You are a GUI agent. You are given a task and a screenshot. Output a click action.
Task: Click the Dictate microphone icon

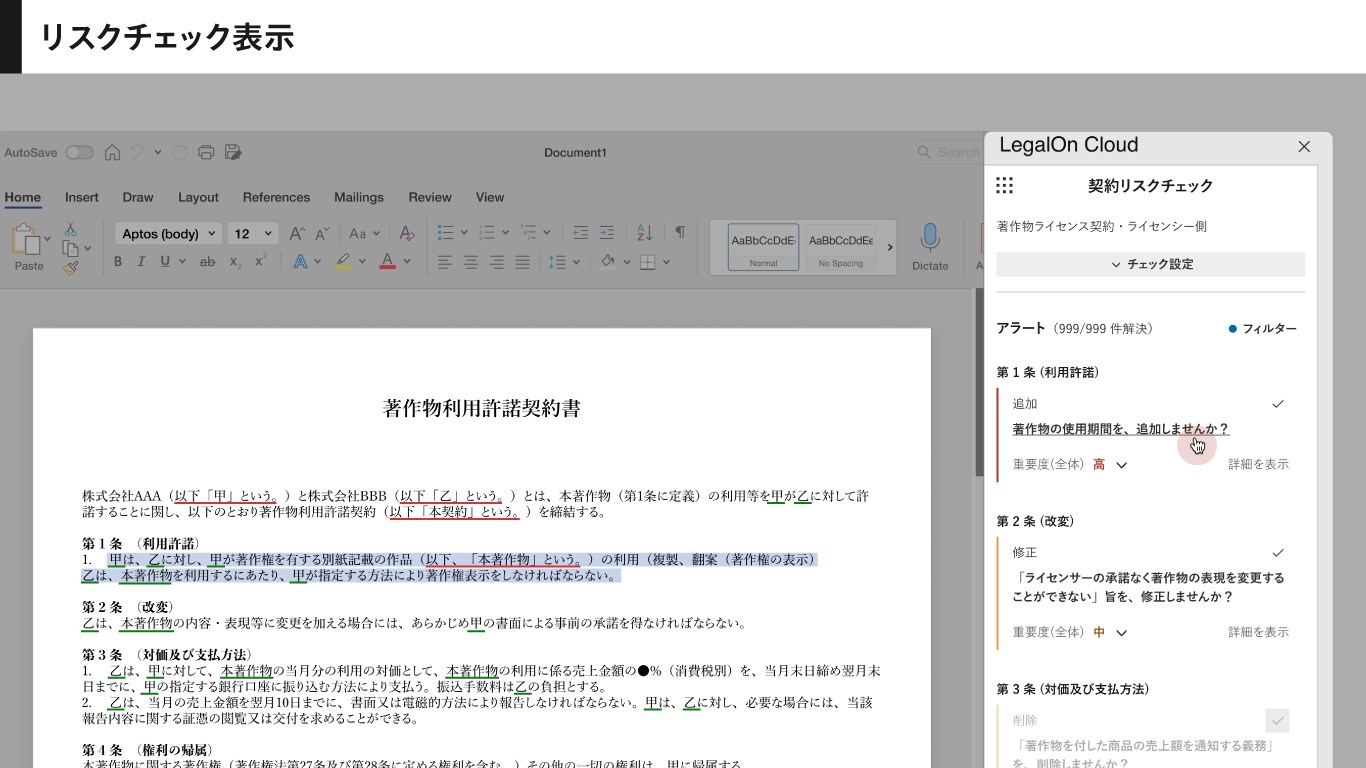point(930,238)
